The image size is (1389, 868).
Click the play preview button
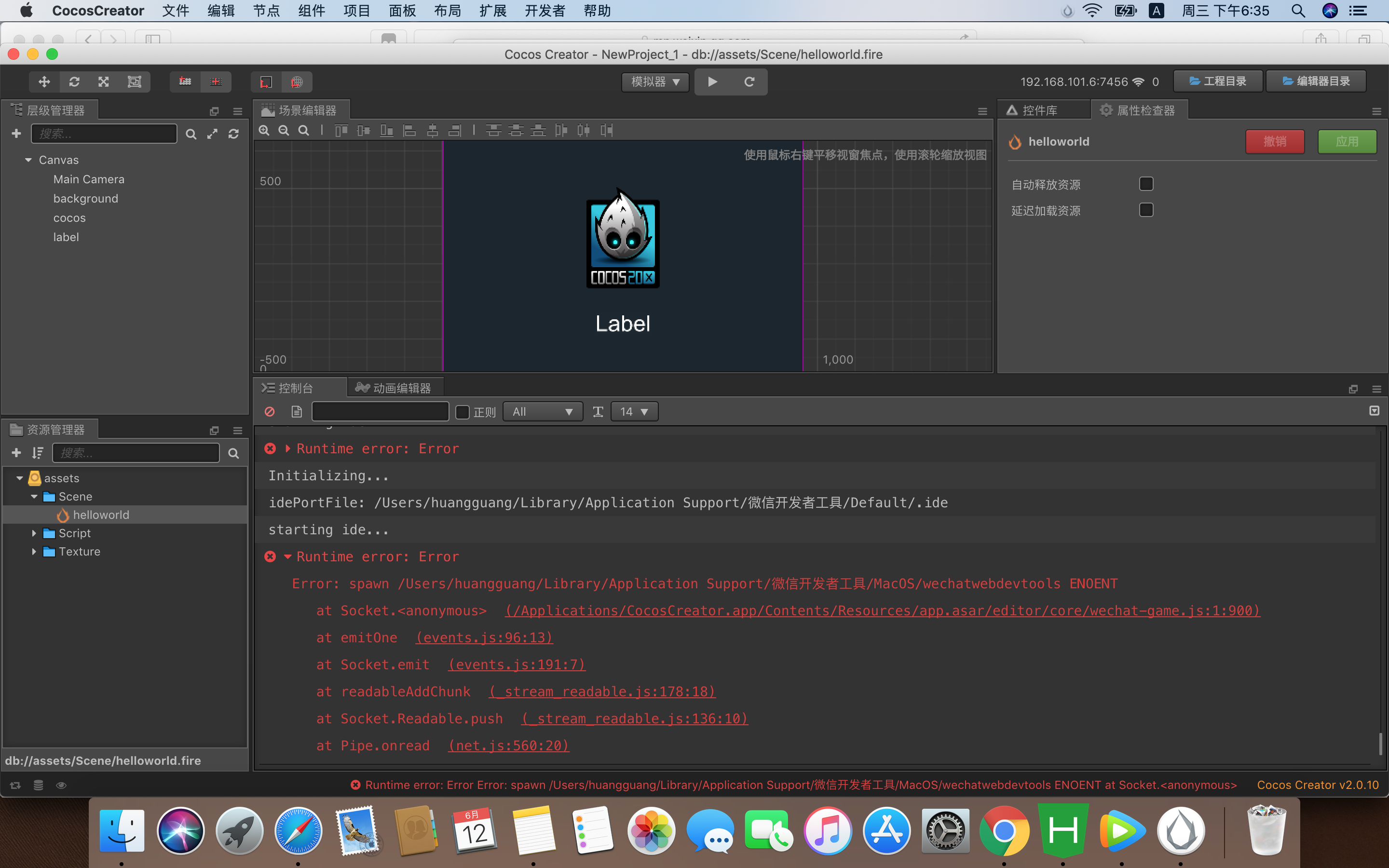coord(712,81)
